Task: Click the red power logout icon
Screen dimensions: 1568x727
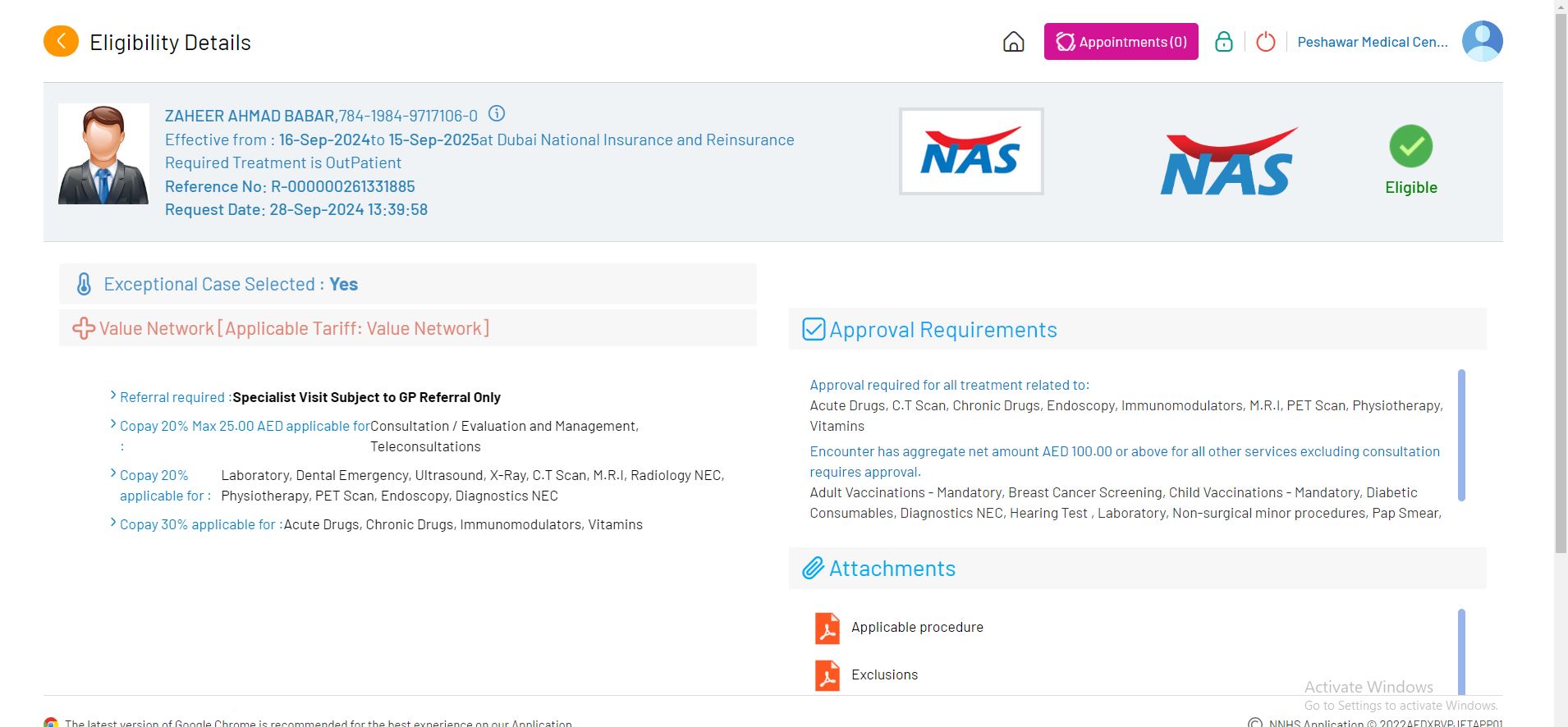Action: 1265,42
